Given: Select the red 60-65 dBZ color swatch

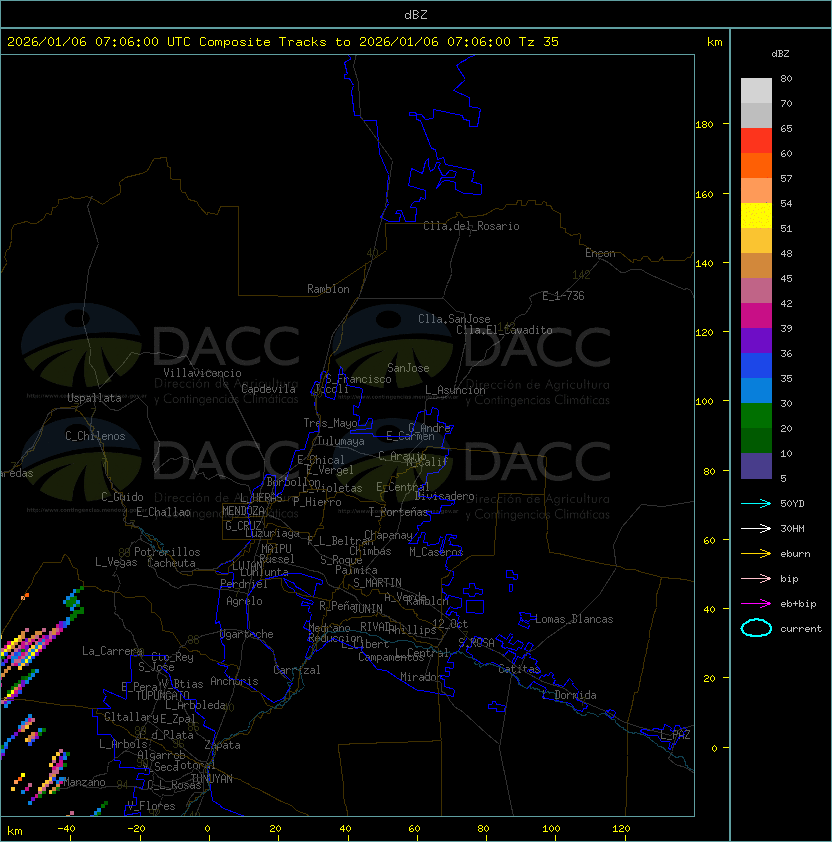Looking at the screenshot, I should pos(756,141).
